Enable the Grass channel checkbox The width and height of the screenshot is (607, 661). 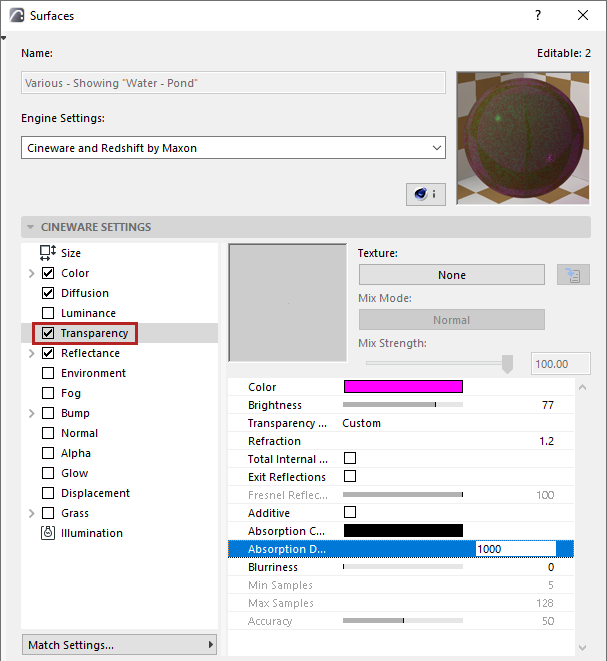point(48,513)
